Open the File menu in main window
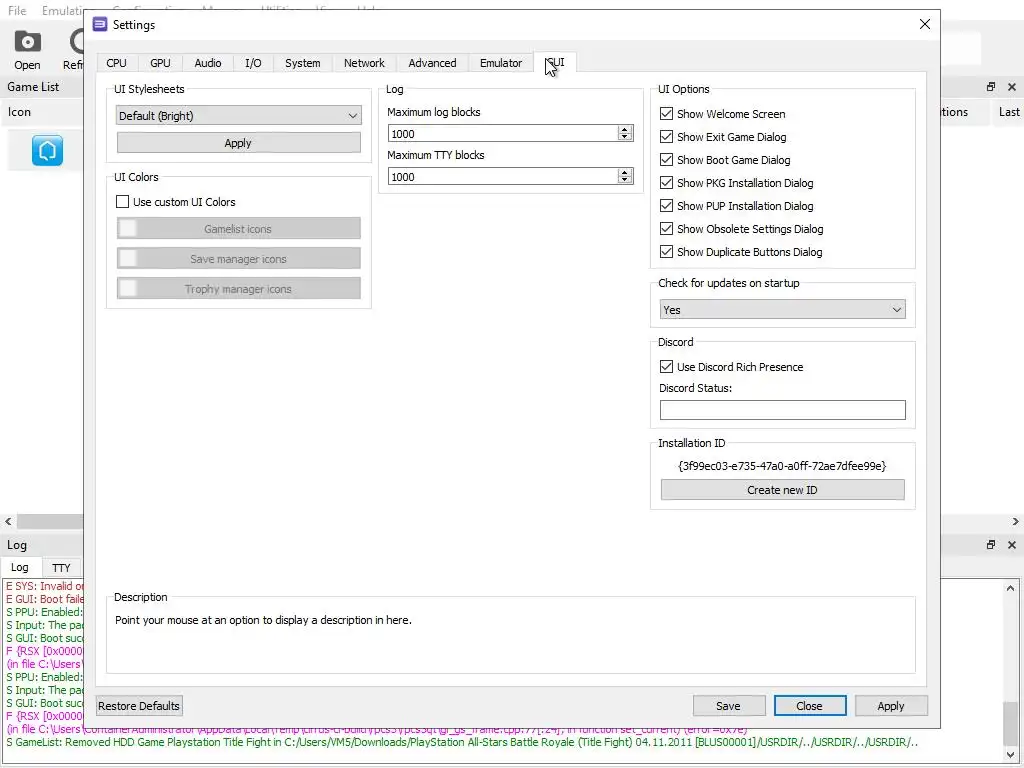Image resolution: width=1024 pixels, height=768 pixels. pos(17,10)
